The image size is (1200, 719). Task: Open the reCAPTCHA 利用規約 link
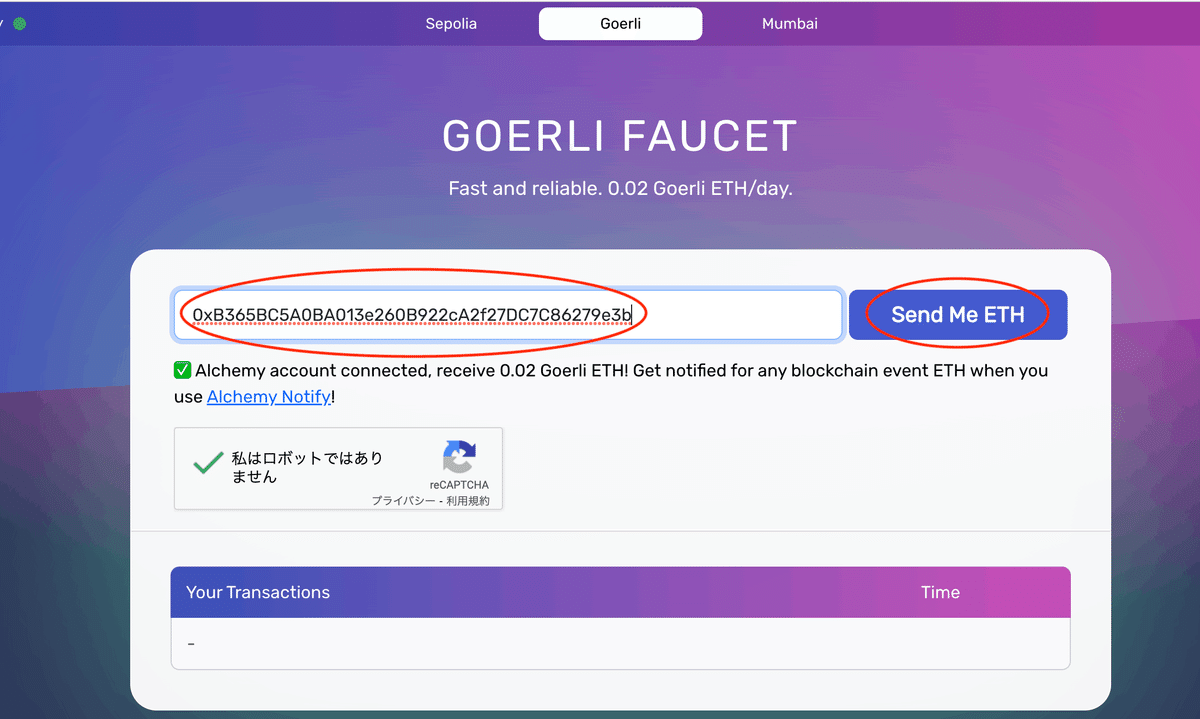[468, 501]
